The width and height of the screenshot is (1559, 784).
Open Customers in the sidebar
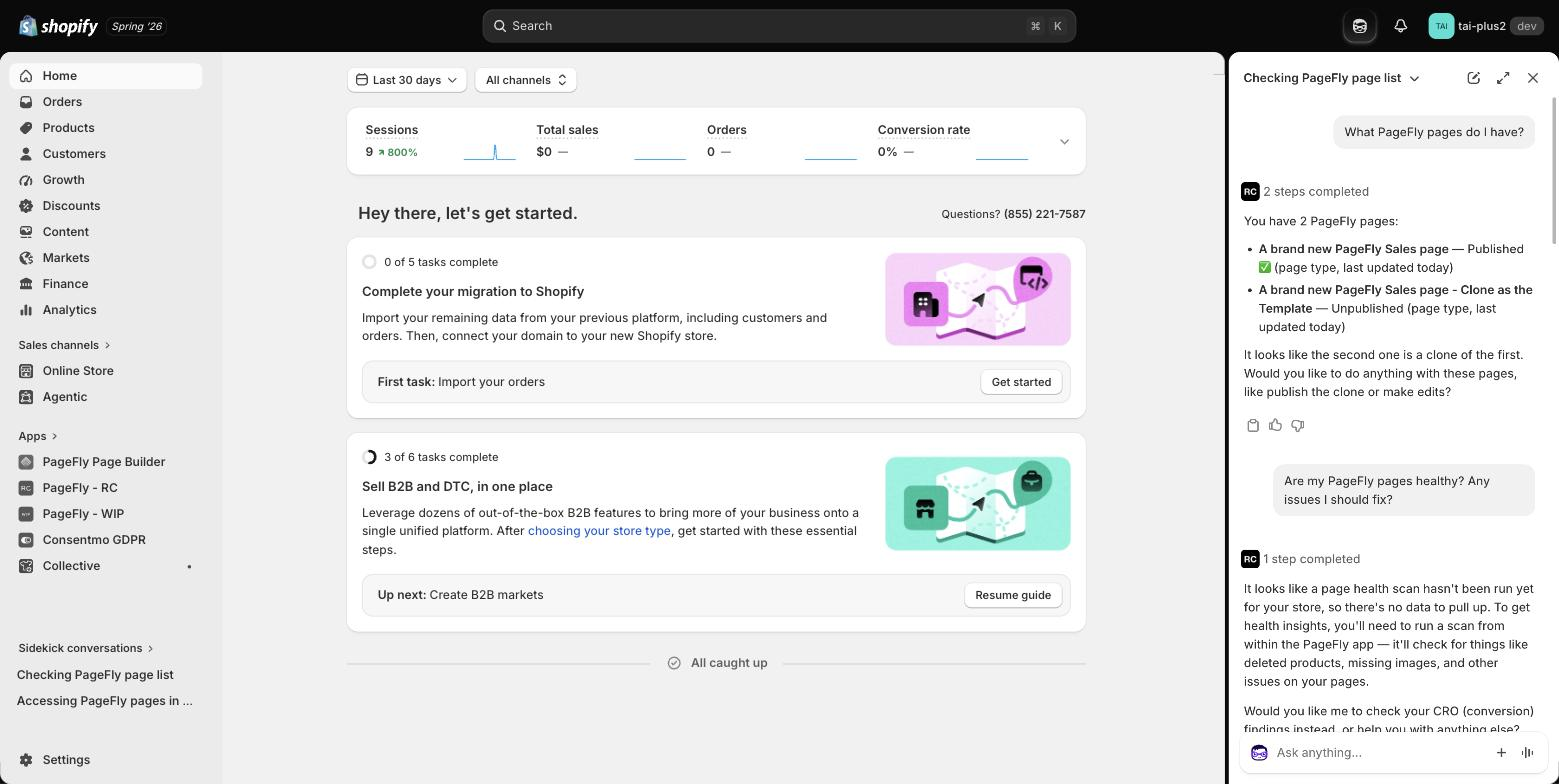pos(74,154)
